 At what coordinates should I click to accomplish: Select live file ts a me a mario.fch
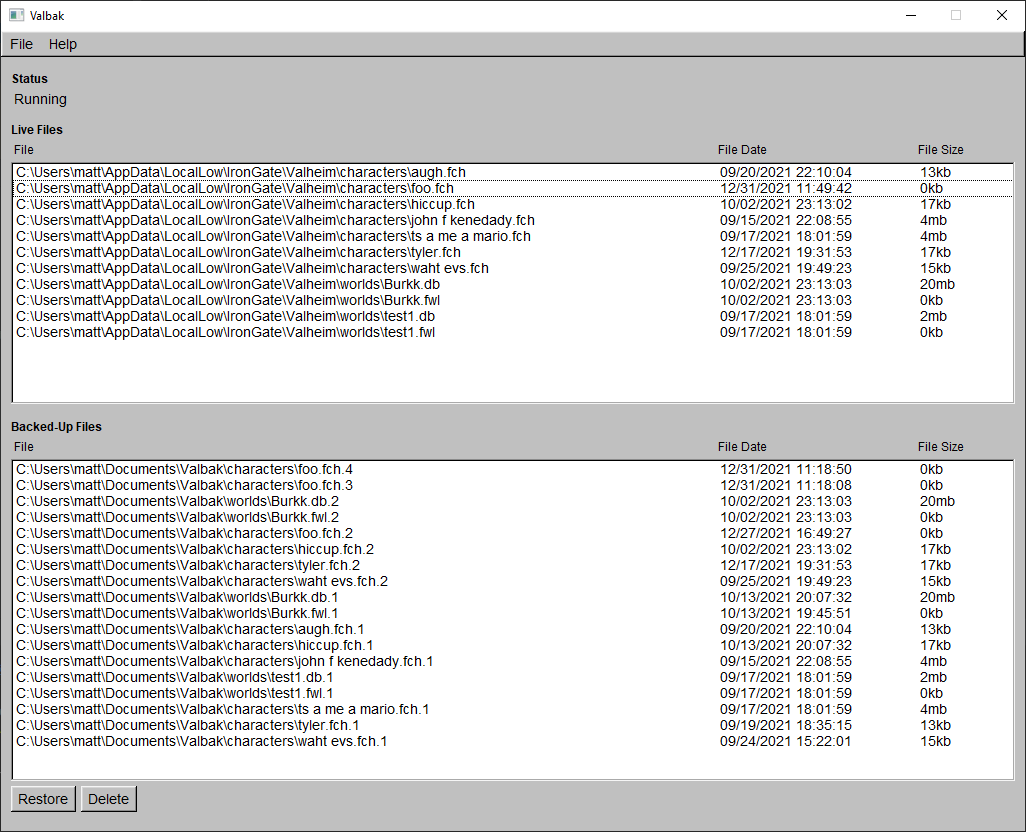click(513, 236)
